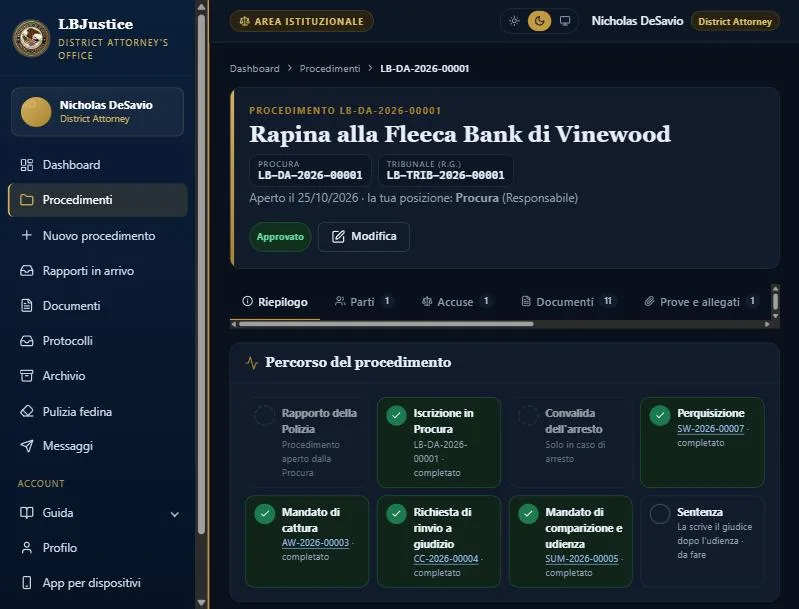
Task: Click the tab bar scroll right arrow
Action: coord(767,324)
